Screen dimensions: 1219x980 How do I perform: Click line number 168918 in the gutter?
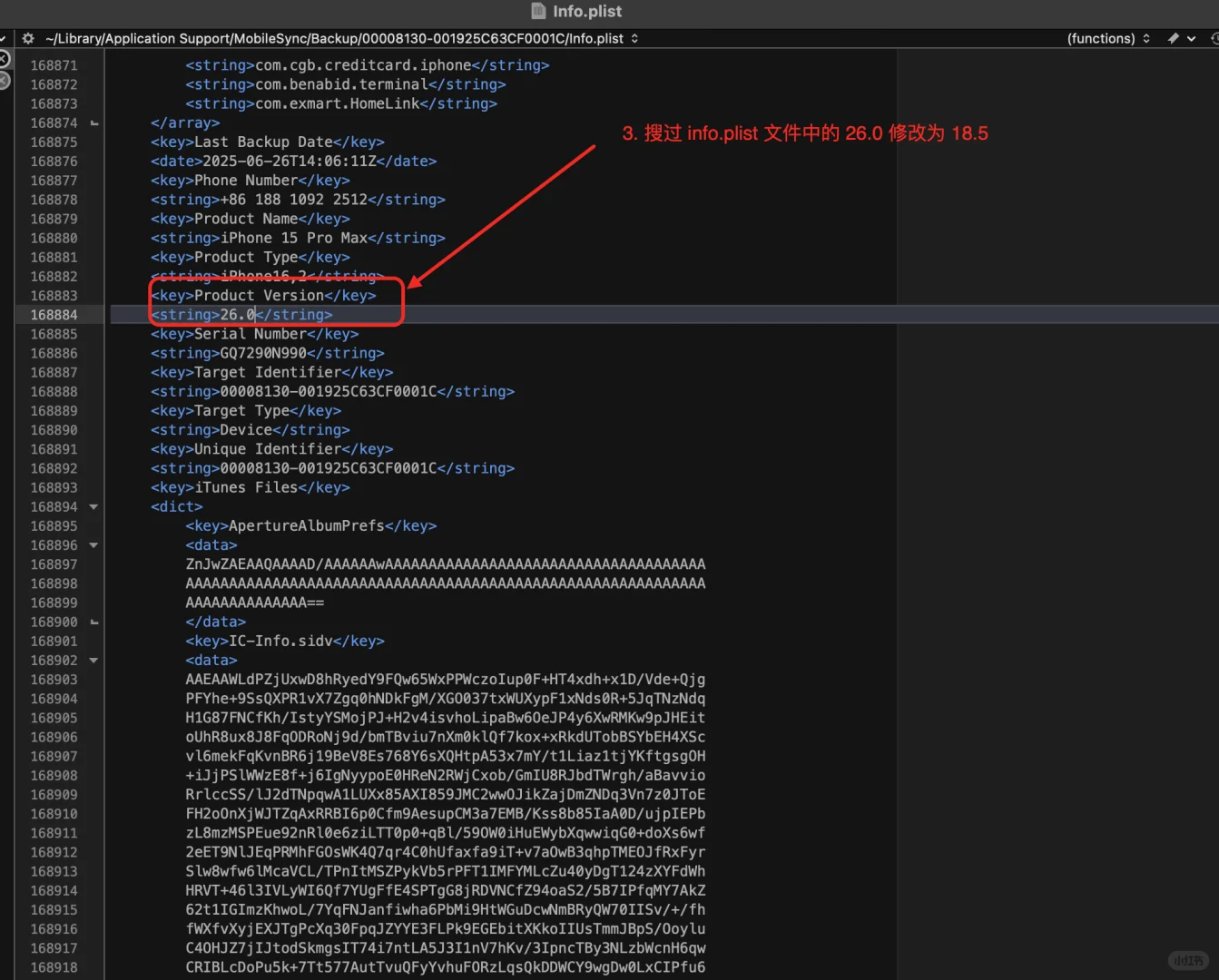54,968
